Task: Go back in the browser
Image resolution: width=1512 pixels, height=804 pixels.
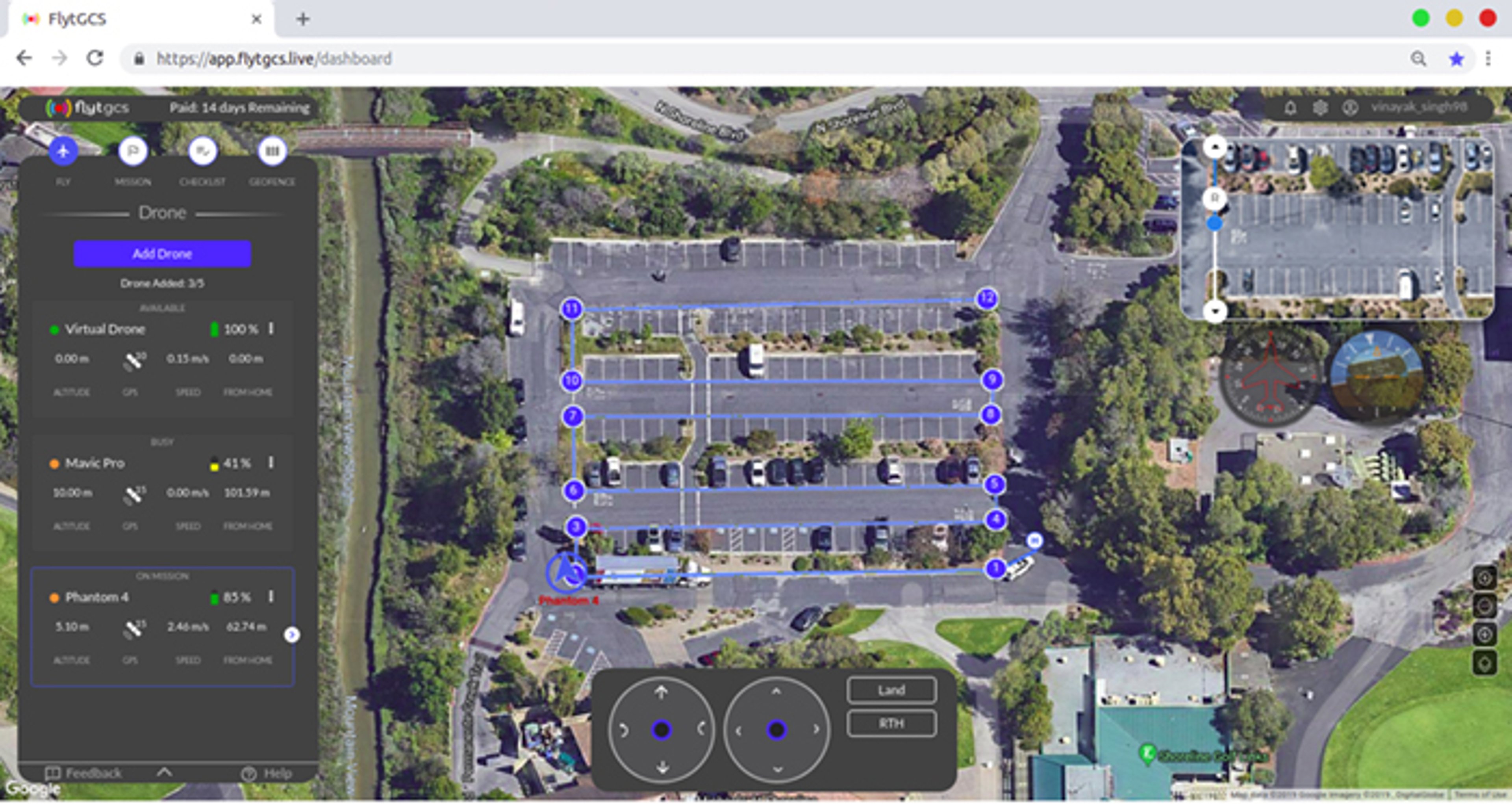Action: 24,58
